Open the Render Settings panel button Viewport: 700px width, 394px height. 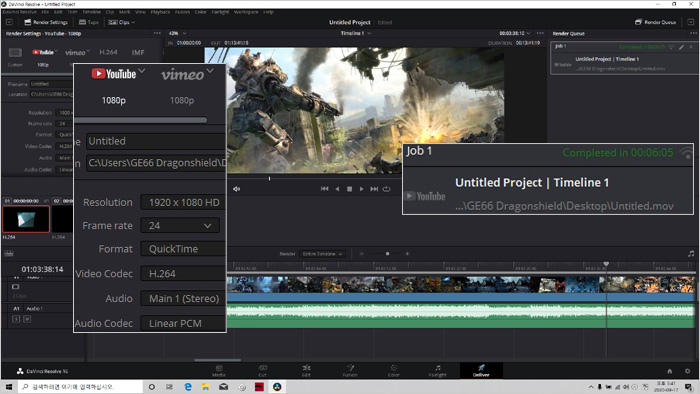coord(46,22)
